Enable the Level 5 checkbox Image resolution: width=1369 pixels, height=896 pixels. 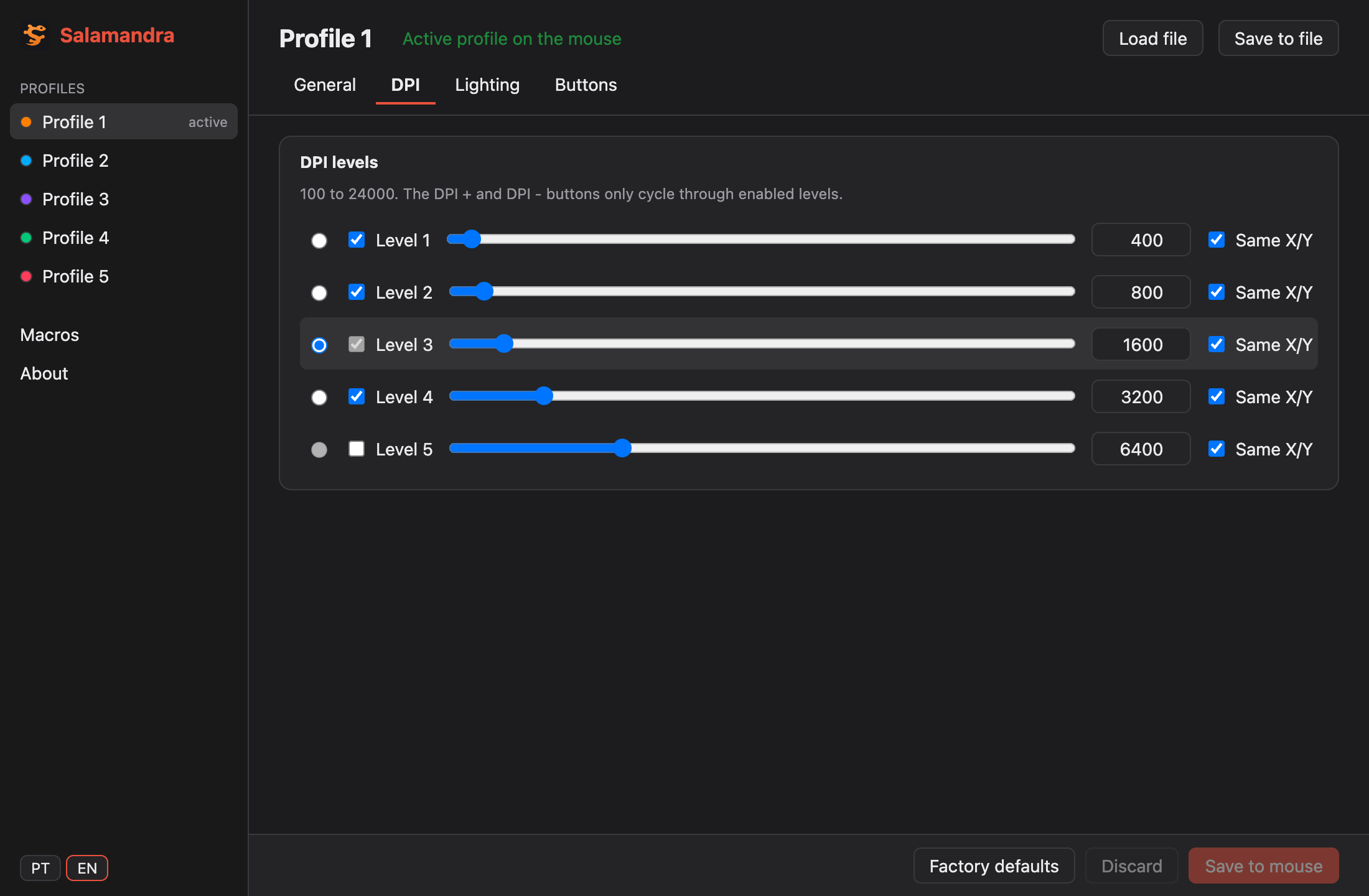[x=357, y=449]
